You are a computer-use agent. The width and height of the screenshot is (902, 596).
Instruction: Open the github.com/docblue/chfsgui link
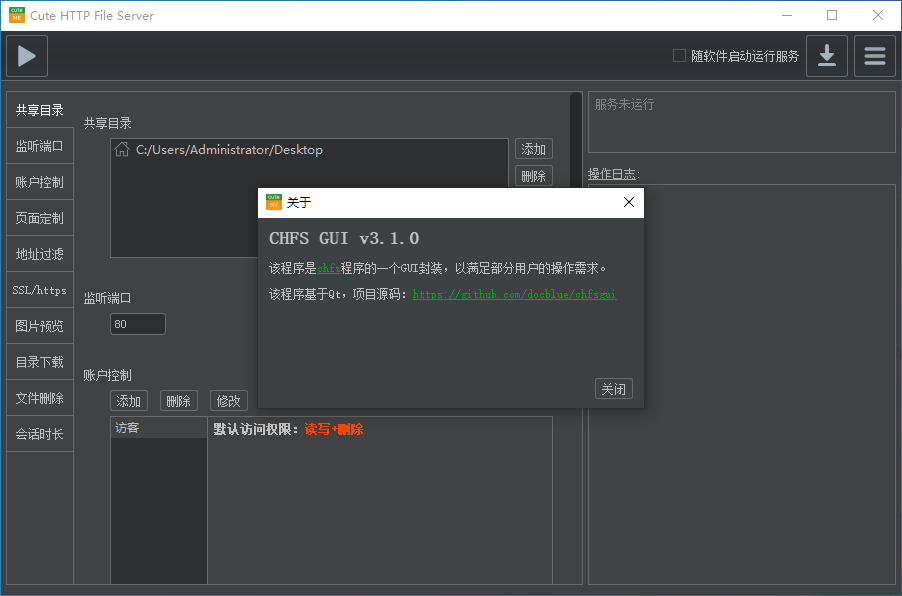click(514, 294)
